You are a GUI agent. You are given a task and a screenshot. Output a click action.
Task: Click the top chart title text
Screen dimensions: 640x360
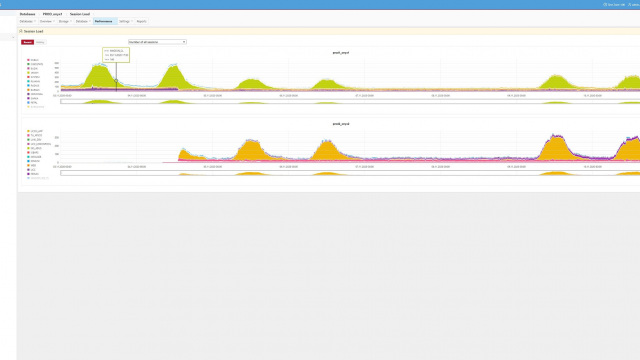click(x=340, y=53)
